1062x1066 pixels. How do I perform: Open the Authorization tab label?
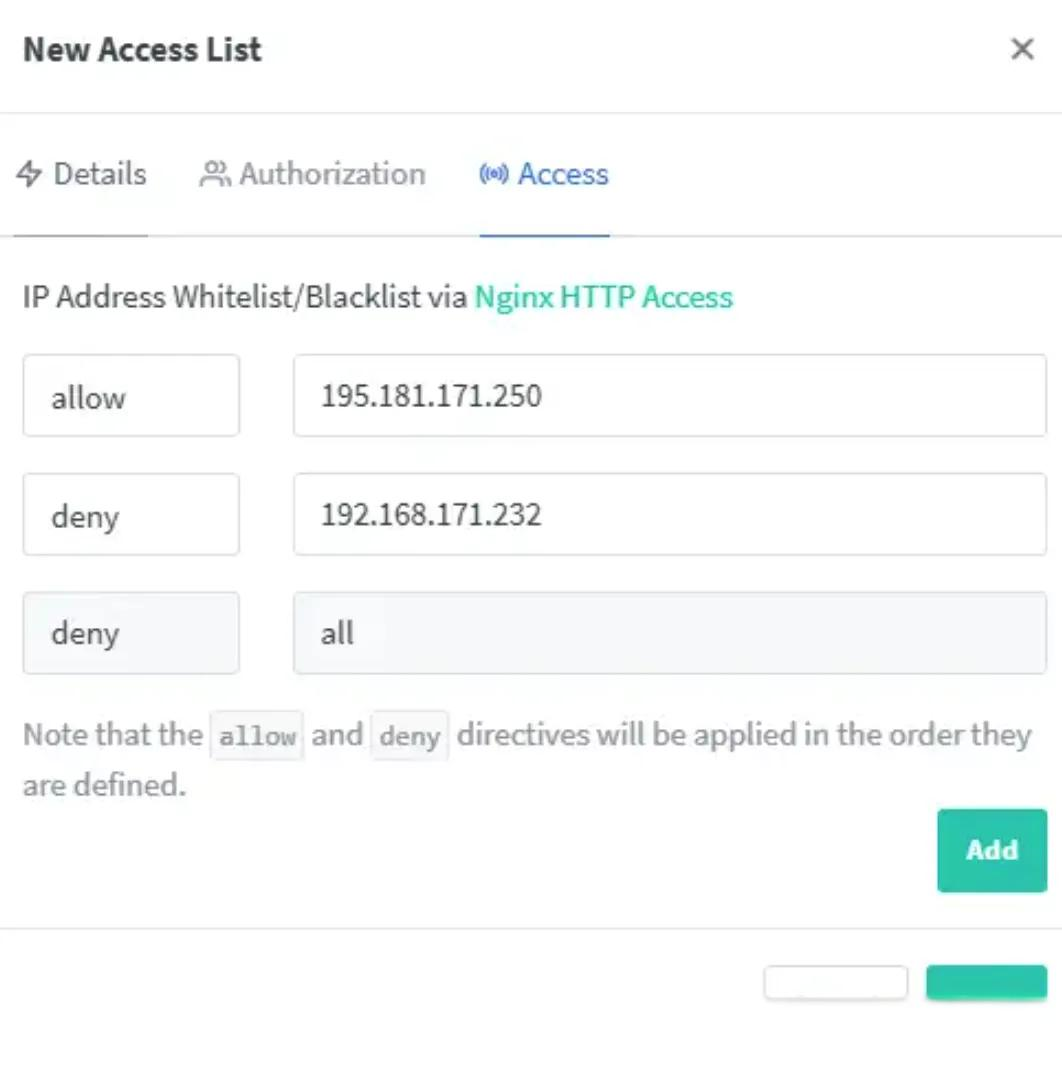pyautogui.click(x=332, y=174)
